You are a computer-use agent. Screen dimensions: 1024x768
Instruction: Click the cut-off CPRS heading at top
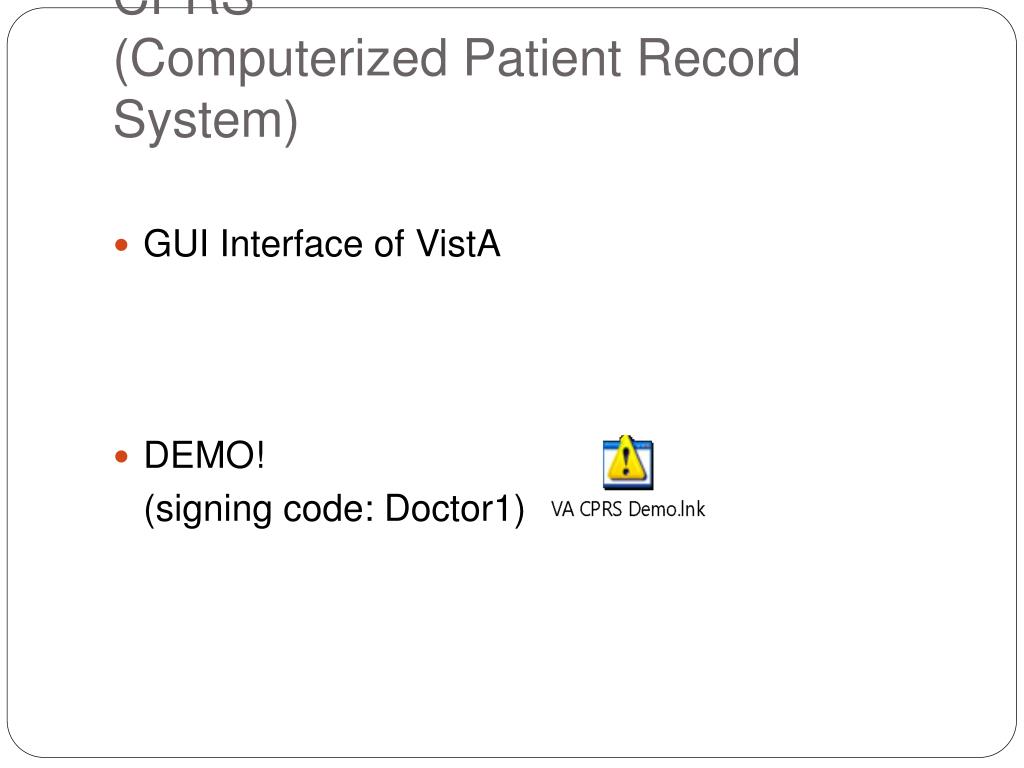coord(183,8)
